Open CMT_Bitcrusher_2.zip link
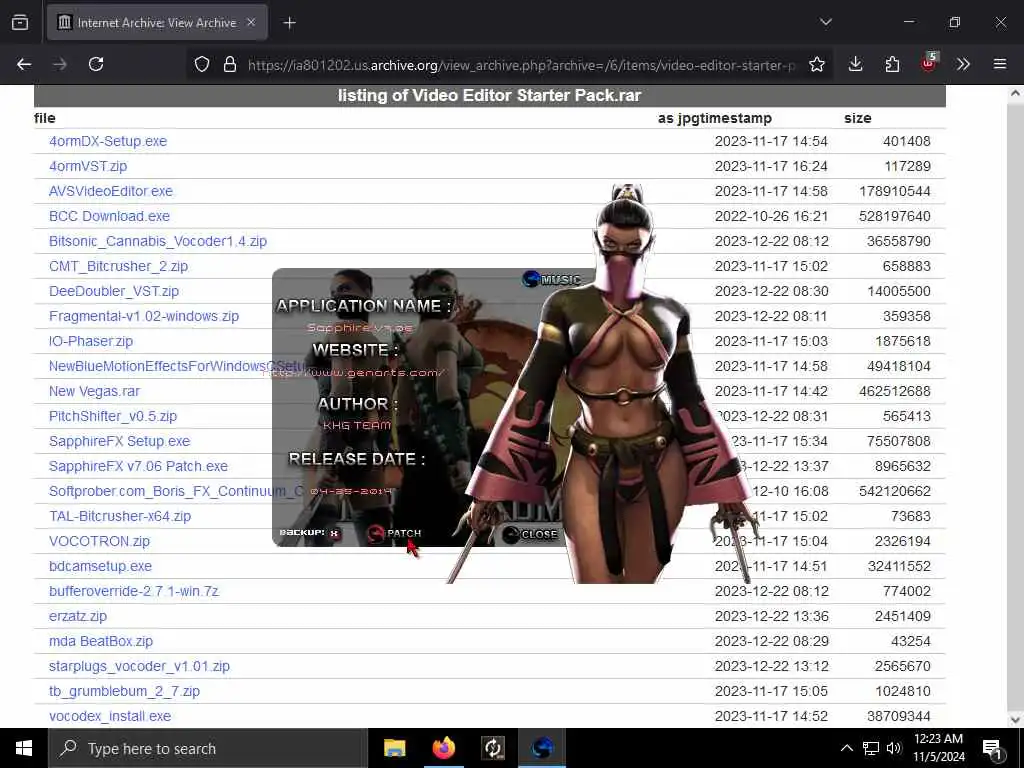 tap(118, 266)
